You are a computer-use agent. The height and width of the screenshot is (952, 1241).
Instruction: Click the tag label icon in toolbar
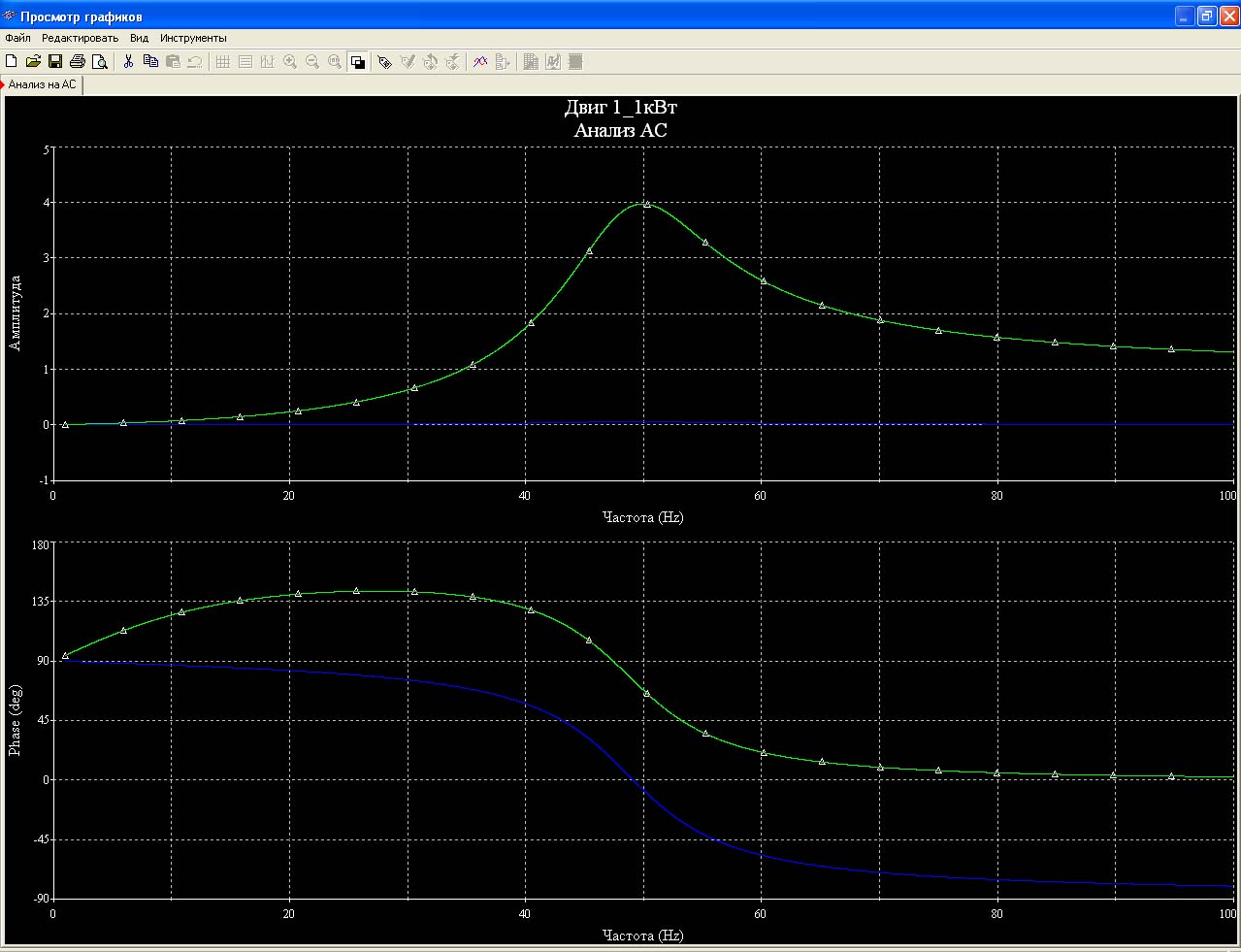click(385, 62)
